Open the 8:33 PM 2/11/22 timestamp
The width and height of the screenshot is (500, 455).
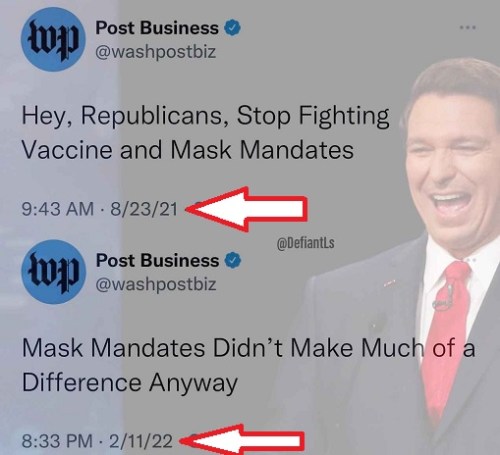97,441
